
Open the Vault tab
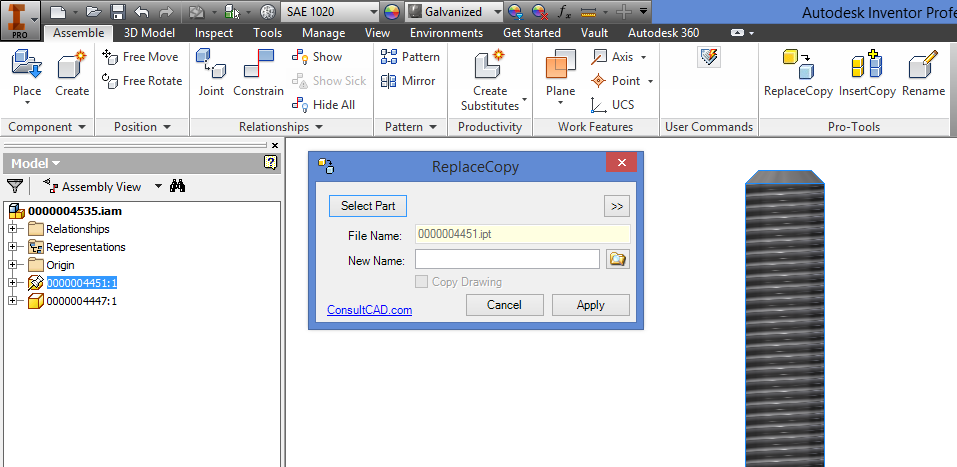pos(594,33)
